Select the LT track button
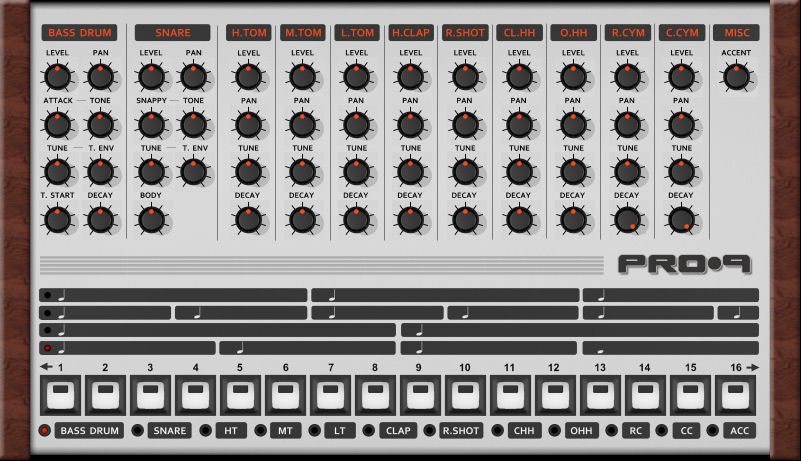 click(339, 430)
